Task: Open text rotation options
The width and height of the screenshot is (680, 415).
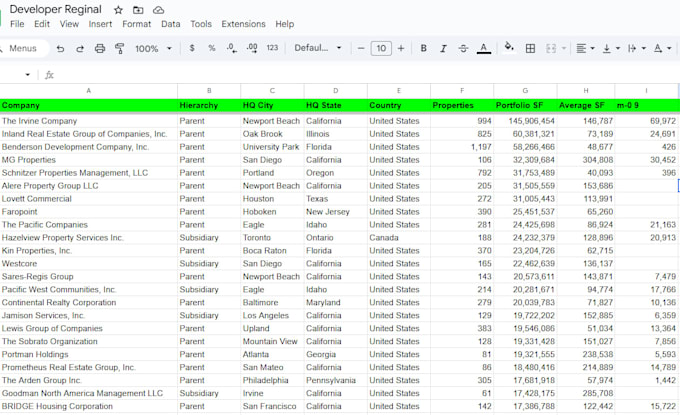Action: pyautogui.click(x=662, y=49)
